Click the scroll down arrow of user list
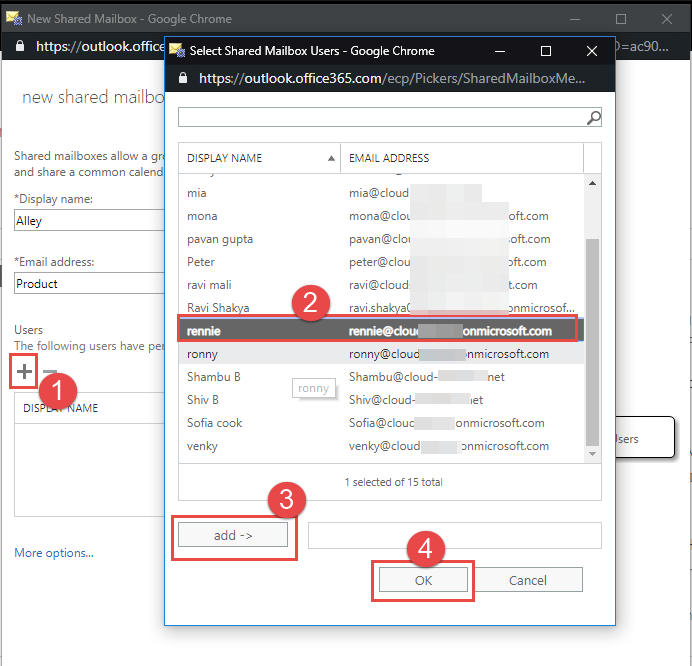The width and height of the screenshot is (692, 666). pos(592,454)
